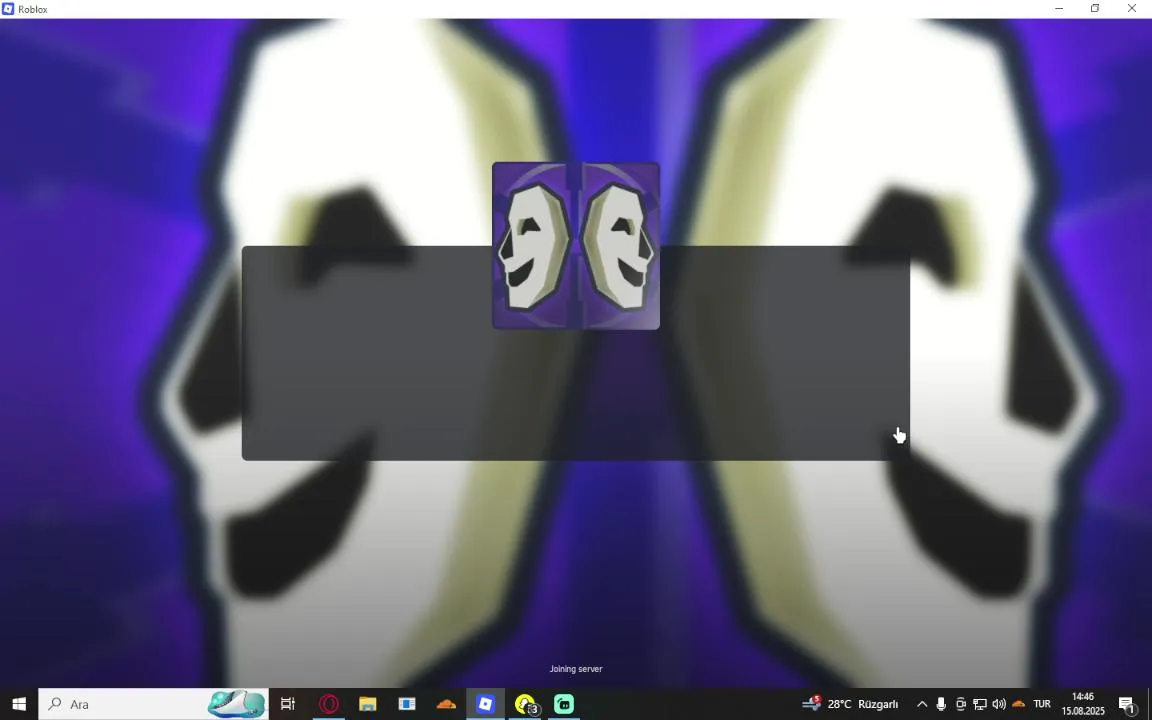Open the 28°C Rüzgarlı weather widget

tap(851, 704)
